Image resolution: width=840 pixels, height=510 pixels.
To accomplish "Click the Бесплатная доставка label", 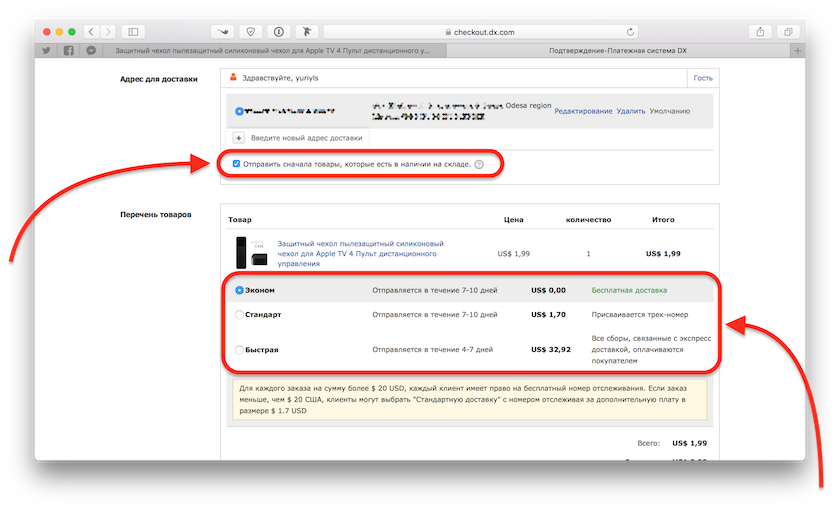I will [x=629, y=290].
